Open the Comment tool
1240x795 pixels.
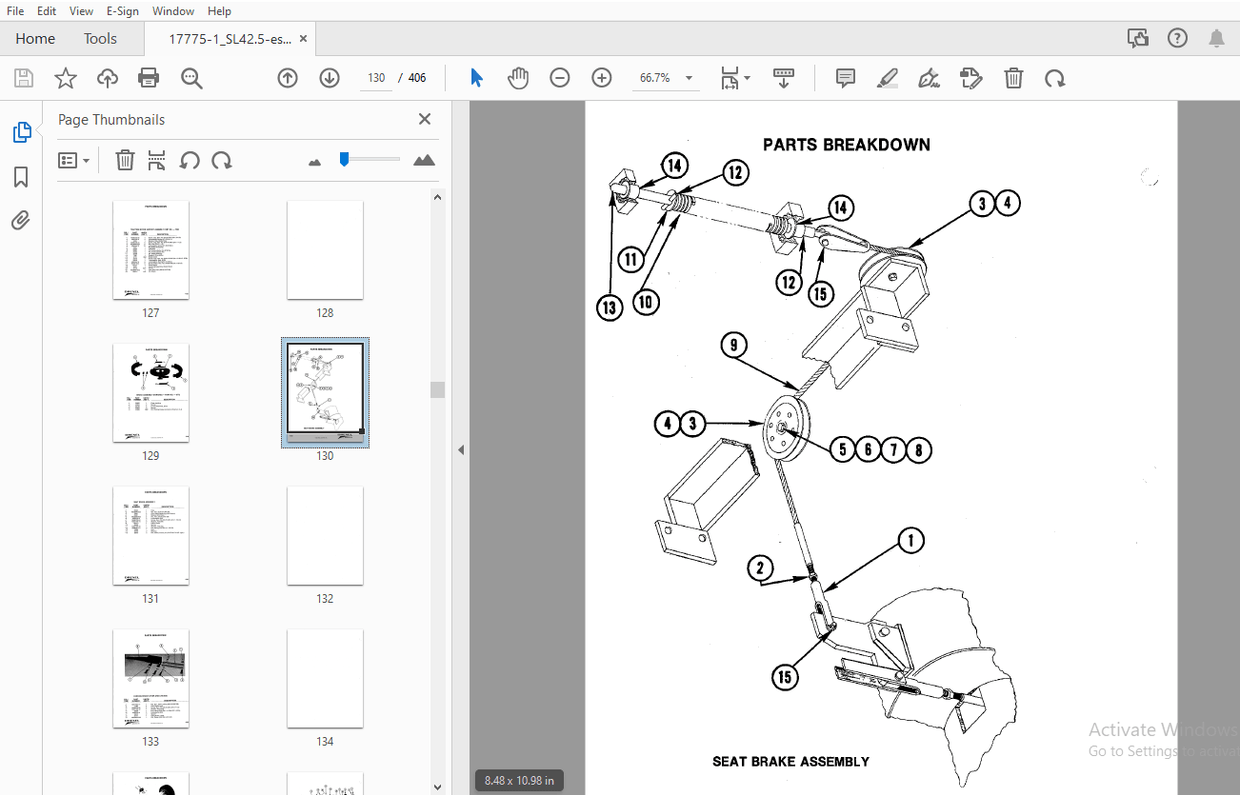[x=845, y=77]
